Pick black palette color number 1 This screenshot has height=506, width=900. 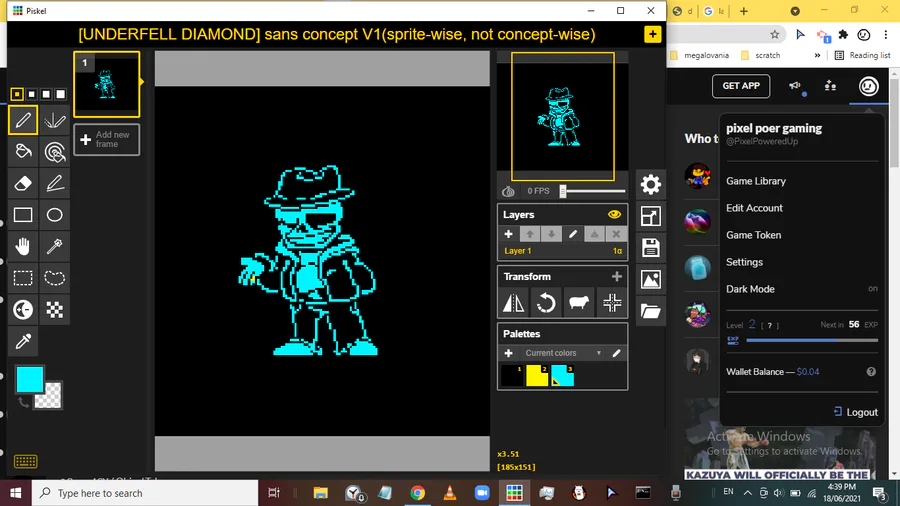[511, 376]
